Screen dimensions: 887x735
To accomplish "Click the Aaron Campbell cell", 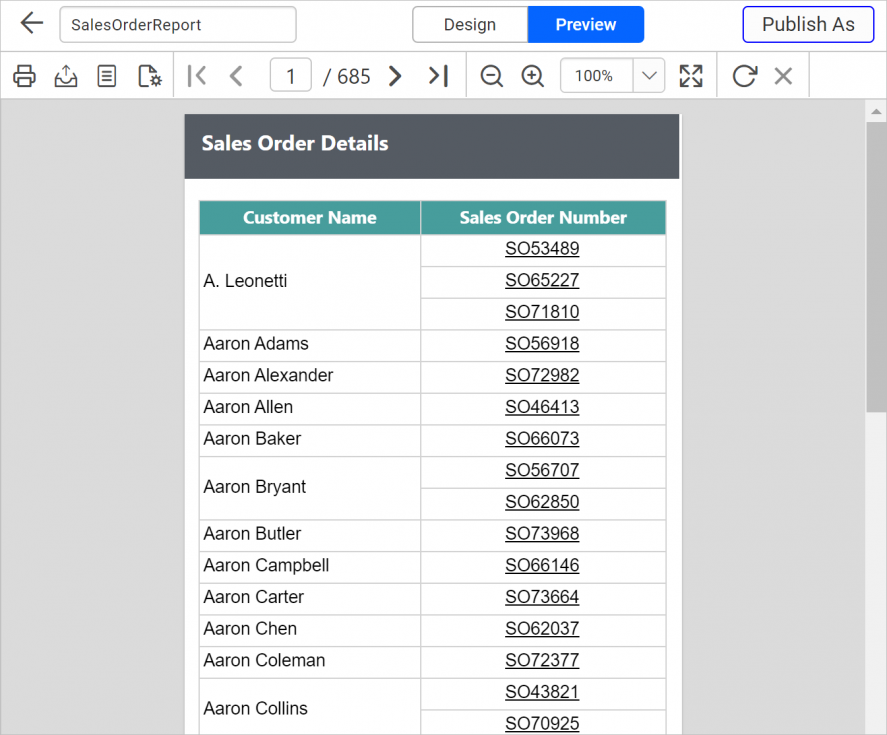I will (310, 567).
